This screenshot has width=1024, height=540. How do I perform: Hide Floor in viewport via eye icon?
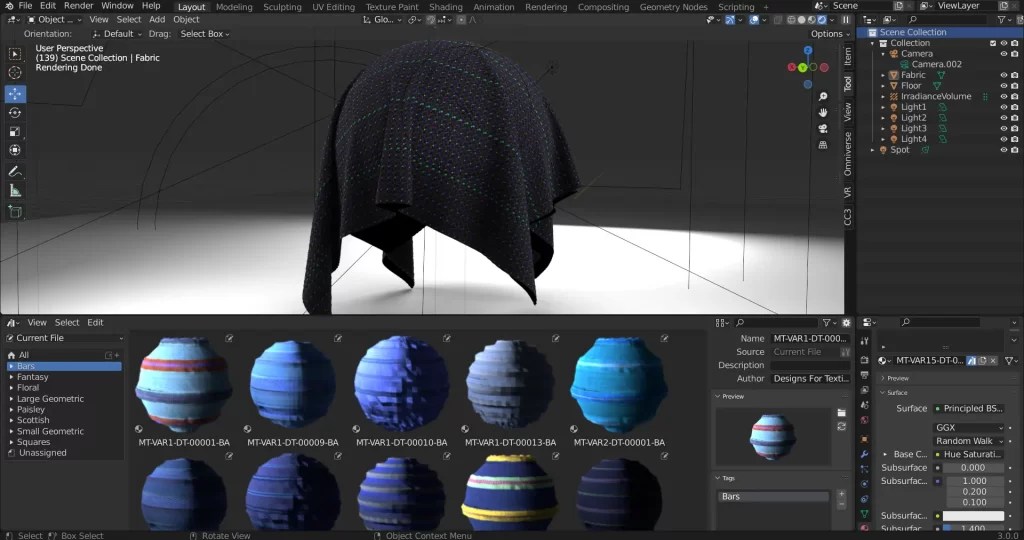pyautogui.click(x=1004, y=86)
